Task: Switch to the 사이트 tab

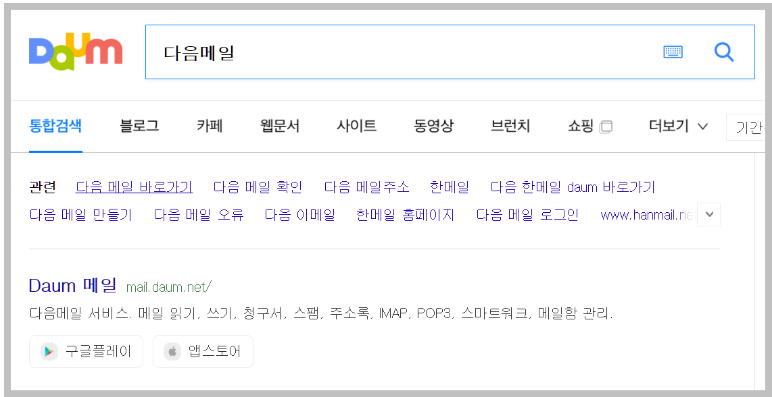Action: click(356, 127)
